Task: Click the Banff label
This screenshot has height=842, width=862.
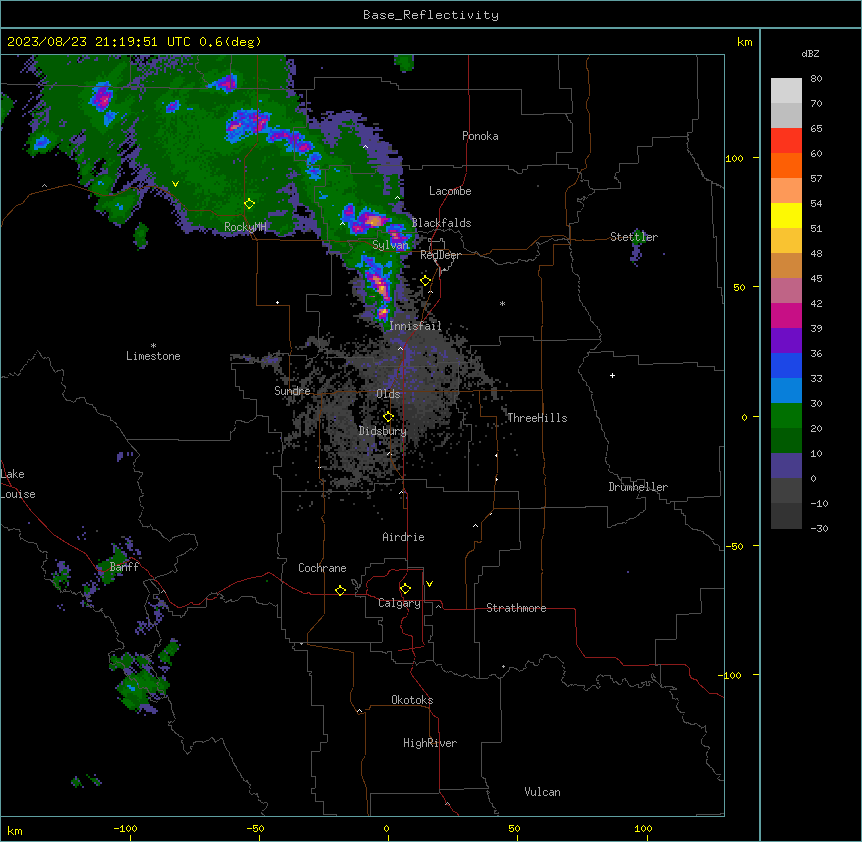Action: tap(124, 567)
